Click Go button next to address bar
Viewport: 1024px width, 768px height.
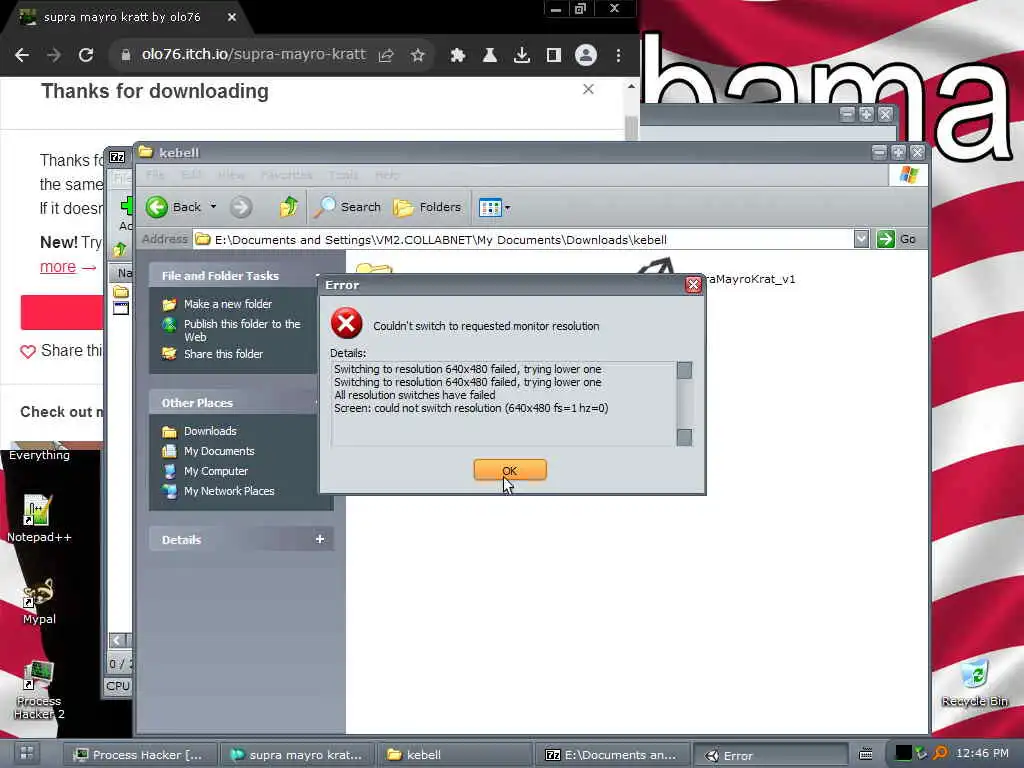(x=897, y=239)
